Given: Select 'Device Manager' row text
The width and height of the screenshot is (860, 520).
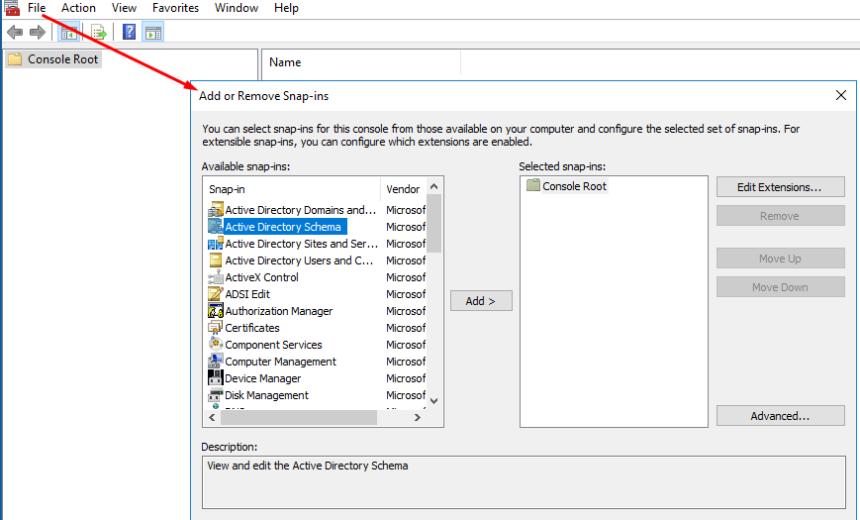Looking at the screenshot, I should click(x=263, y=378).
